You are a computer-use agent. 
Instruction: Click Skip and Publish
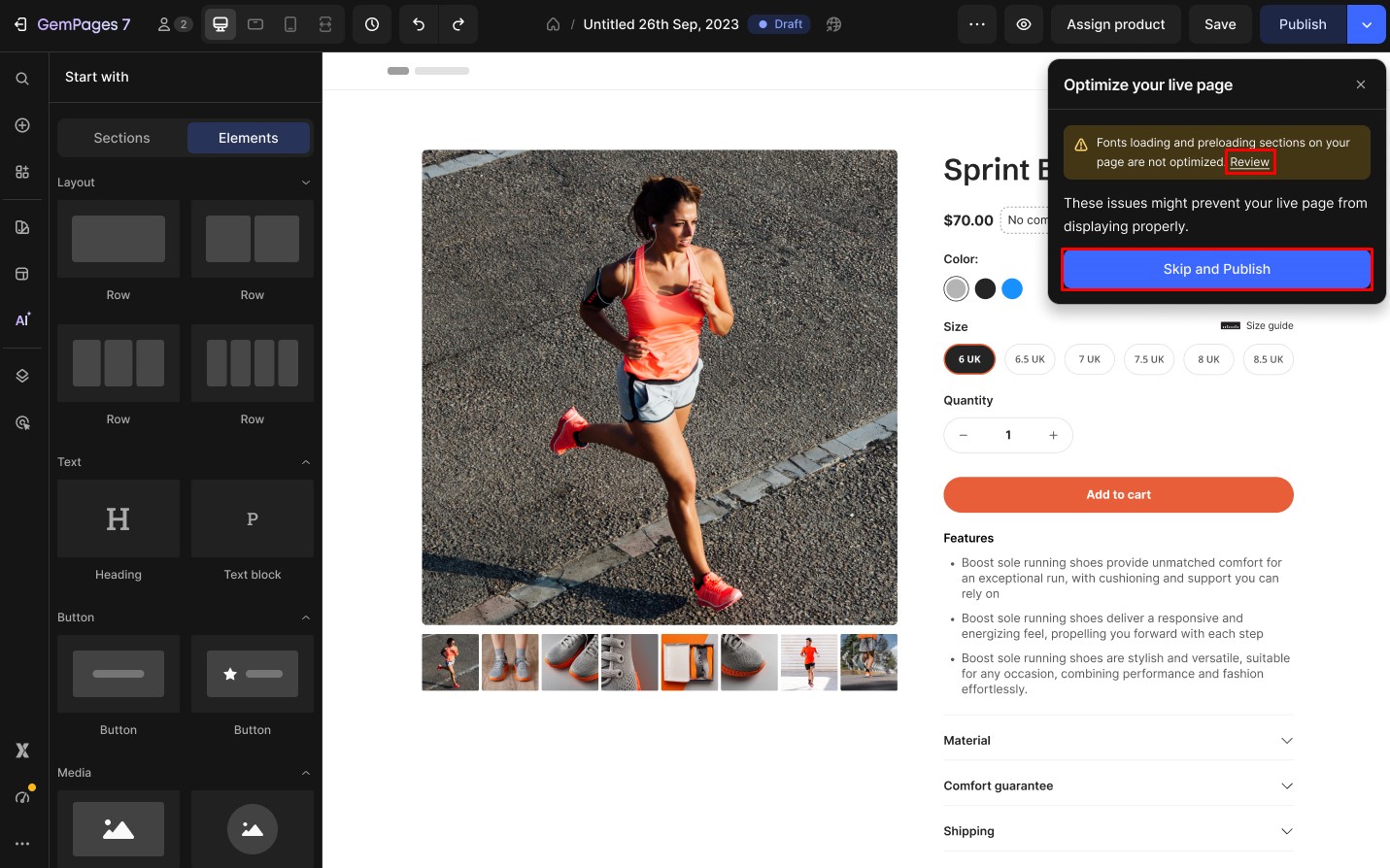(x=1216, y=269)
